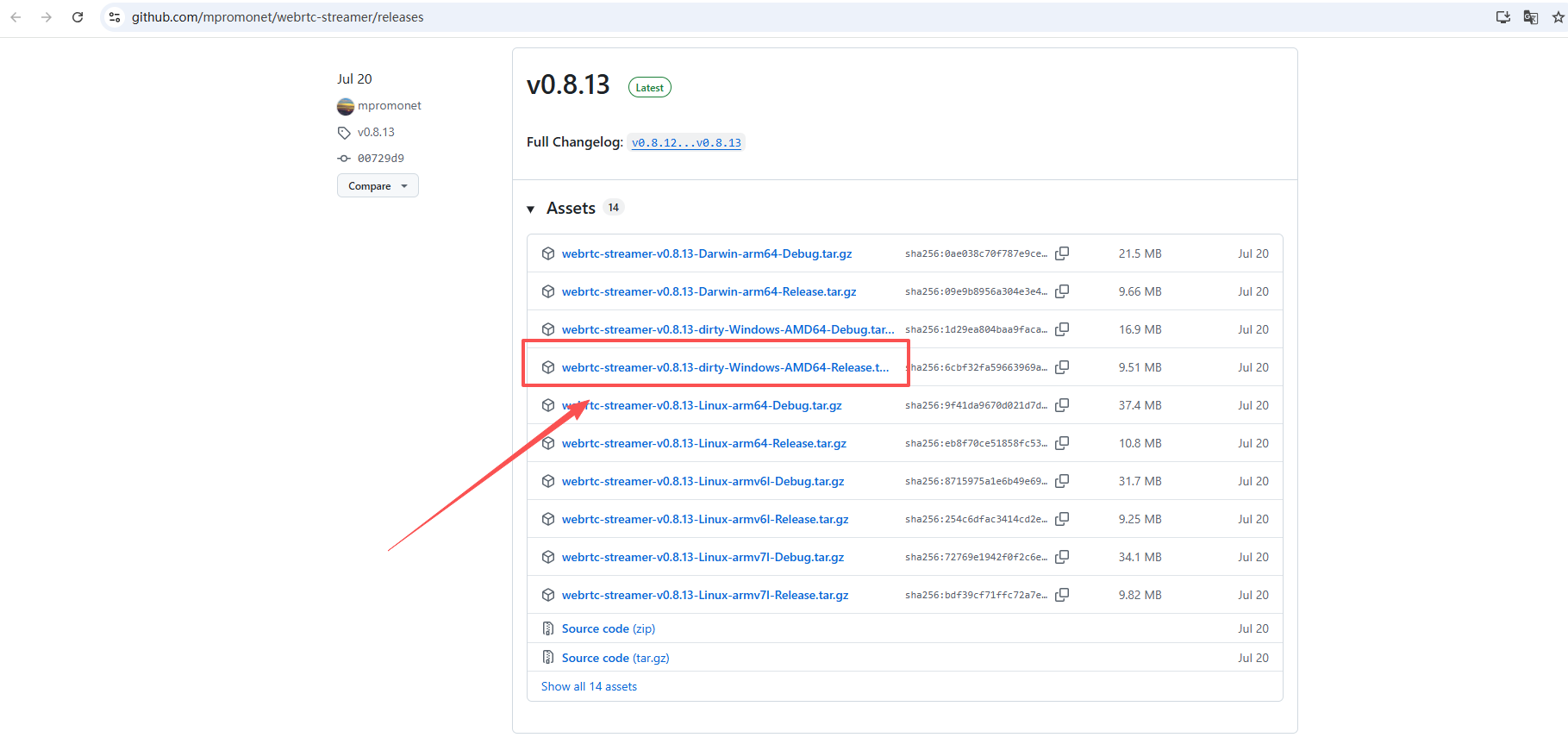Click package icon of Linux-armv7l-Release asset

(x=548, y=595)
